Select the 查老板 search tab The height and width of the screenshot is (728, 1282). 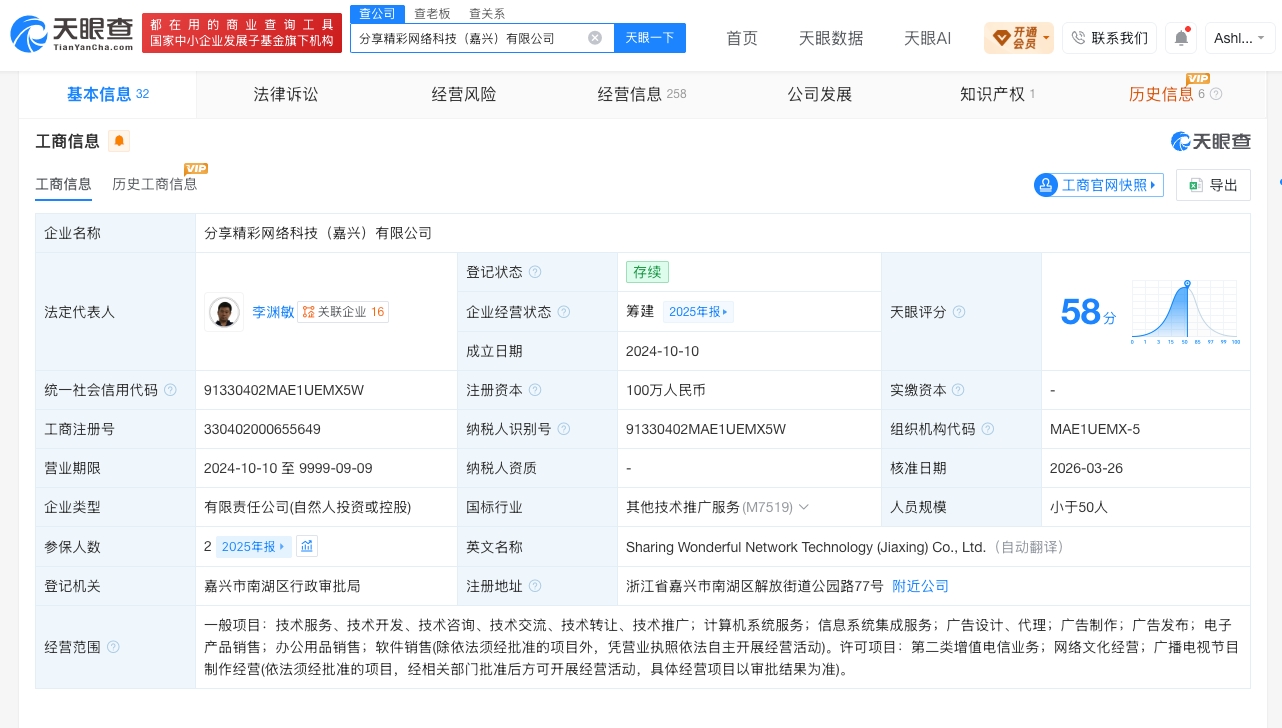click(x=432, y=13)
